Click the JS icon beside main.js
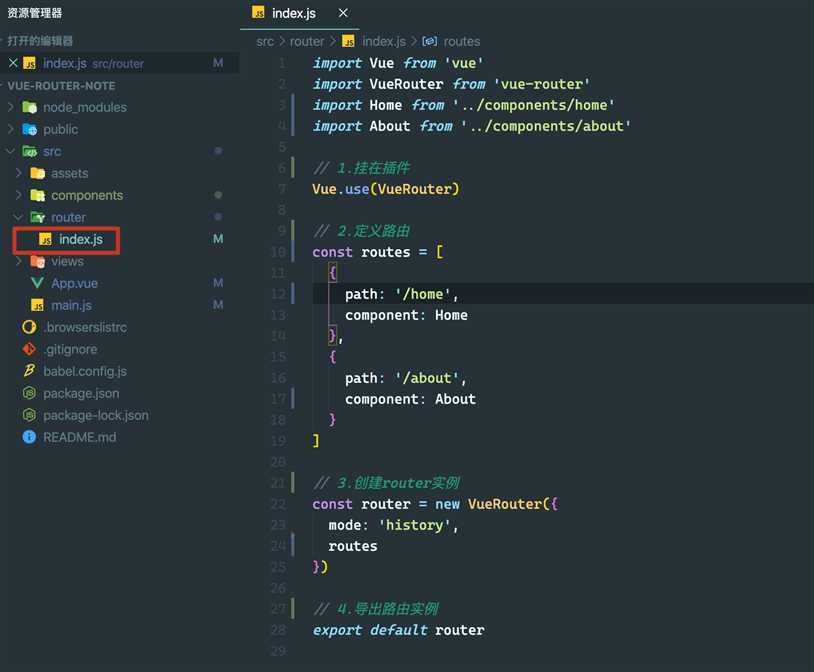This screenshot has width=814, height=672. (38, 305)
